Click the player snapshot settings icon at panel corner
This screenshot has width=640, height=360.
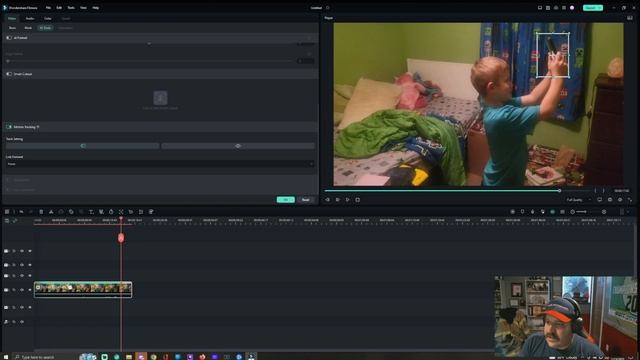(629, 18)
